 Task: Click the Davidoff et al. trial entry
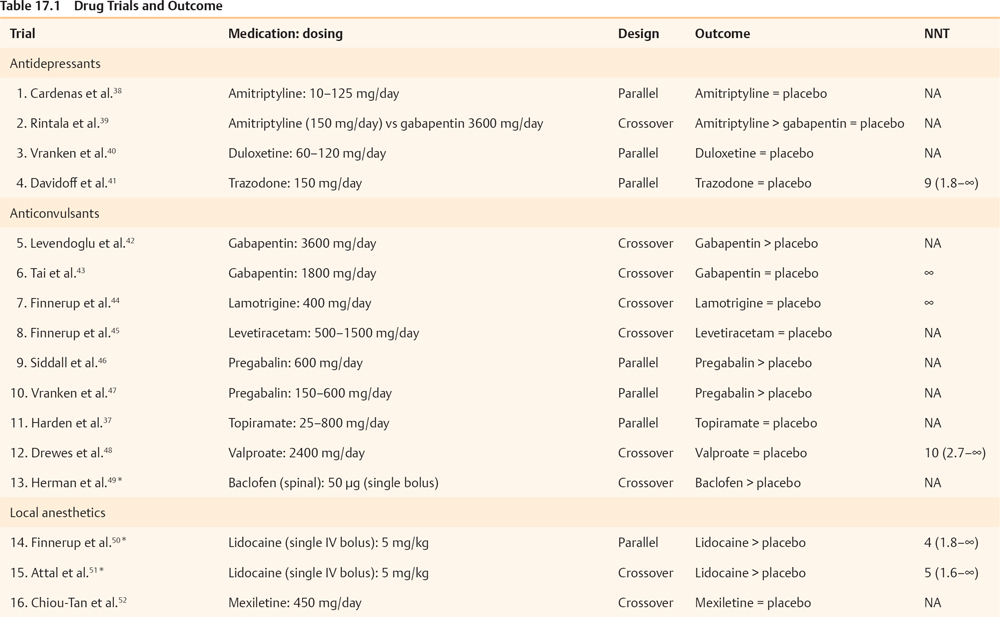(68, 184)
